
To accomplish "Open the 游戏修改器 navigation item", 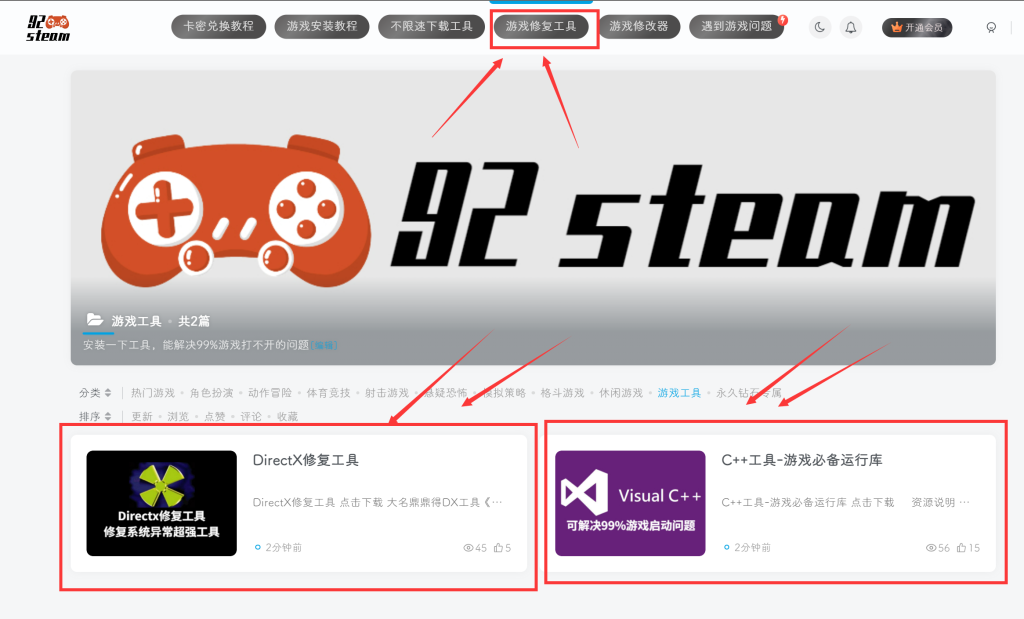I will (x=639, y=27).
